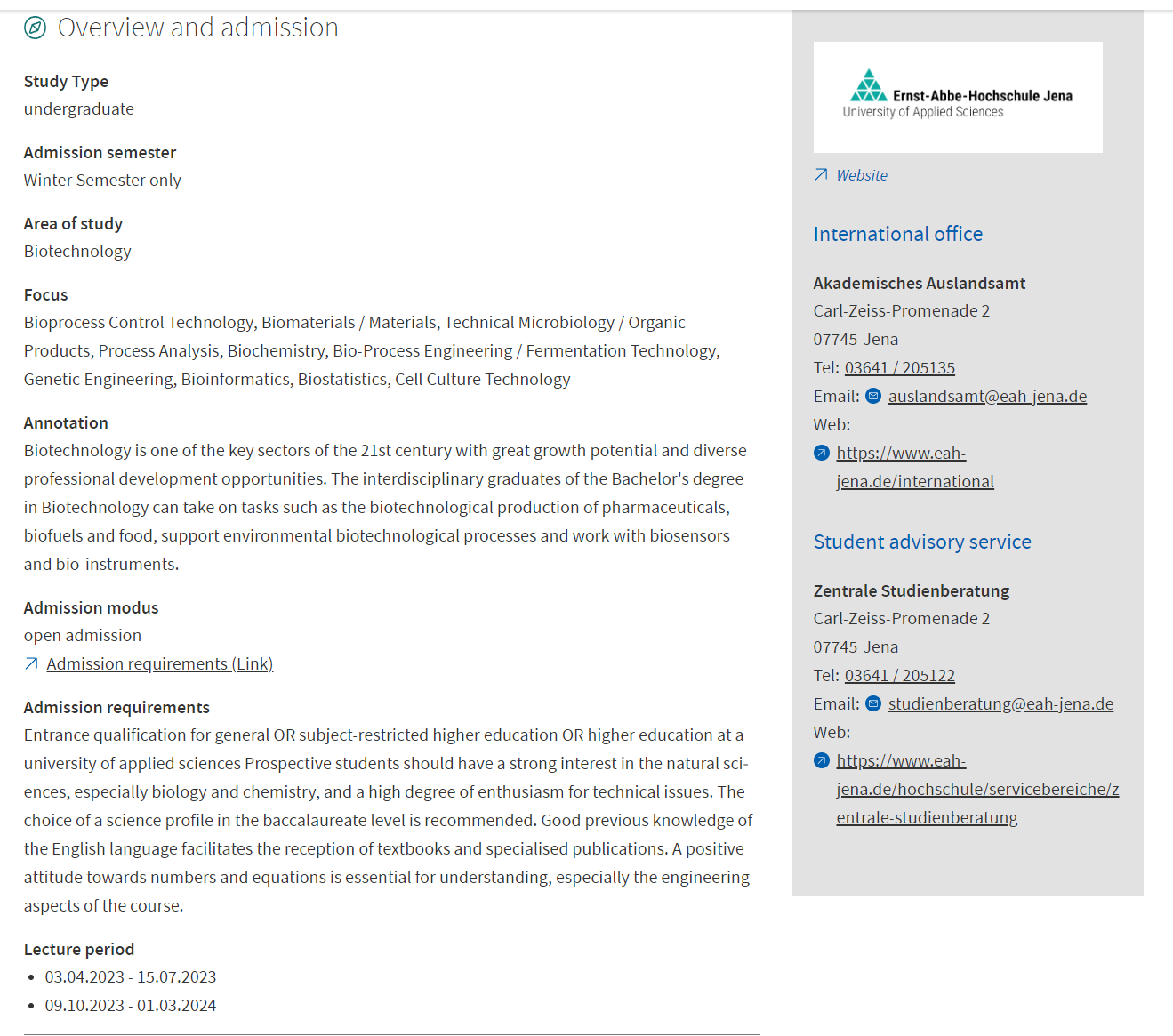Click arrow icon beside Studienberatung web link
This screenshot has height=1036, width=1173.
pyautogui.click(x=822, y=761)
